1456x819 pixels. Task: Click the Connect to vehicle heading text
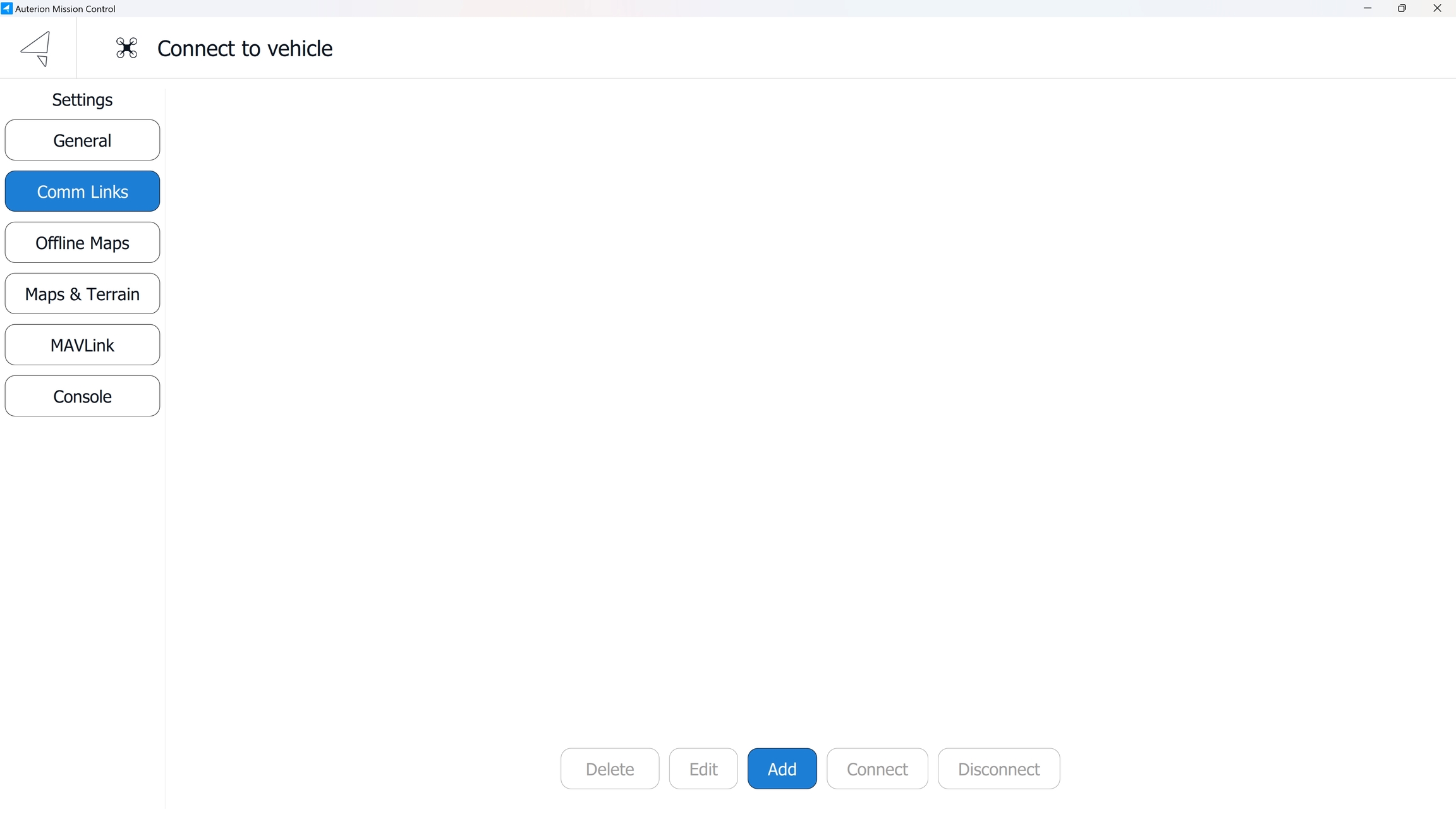click(x=245, y=49)
